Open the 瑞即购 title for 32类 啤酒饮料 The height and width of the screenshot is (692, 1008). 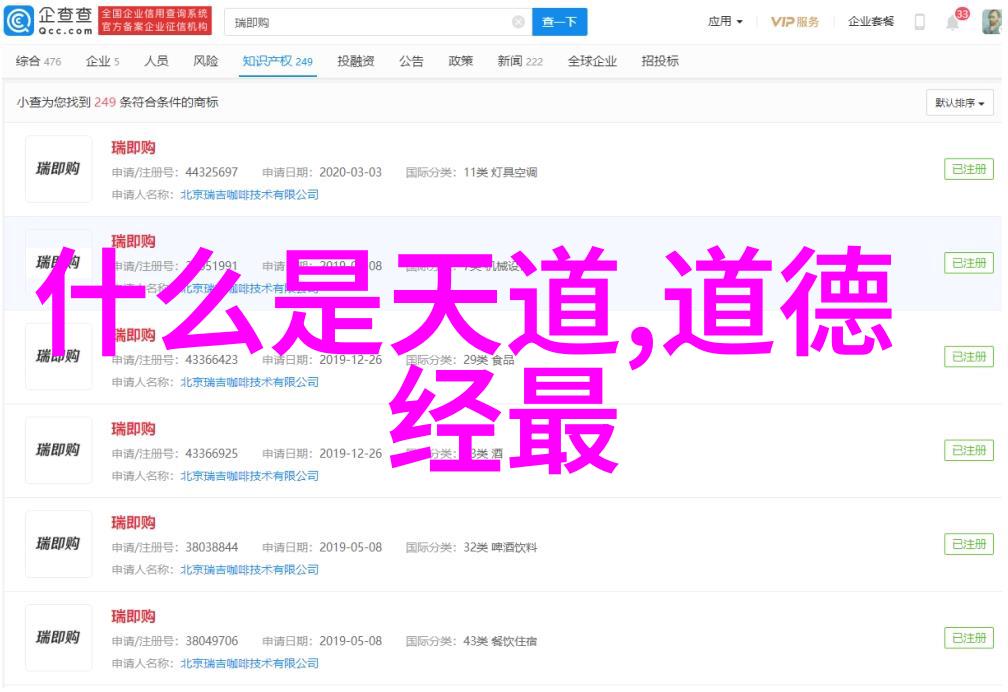point(133,523)
